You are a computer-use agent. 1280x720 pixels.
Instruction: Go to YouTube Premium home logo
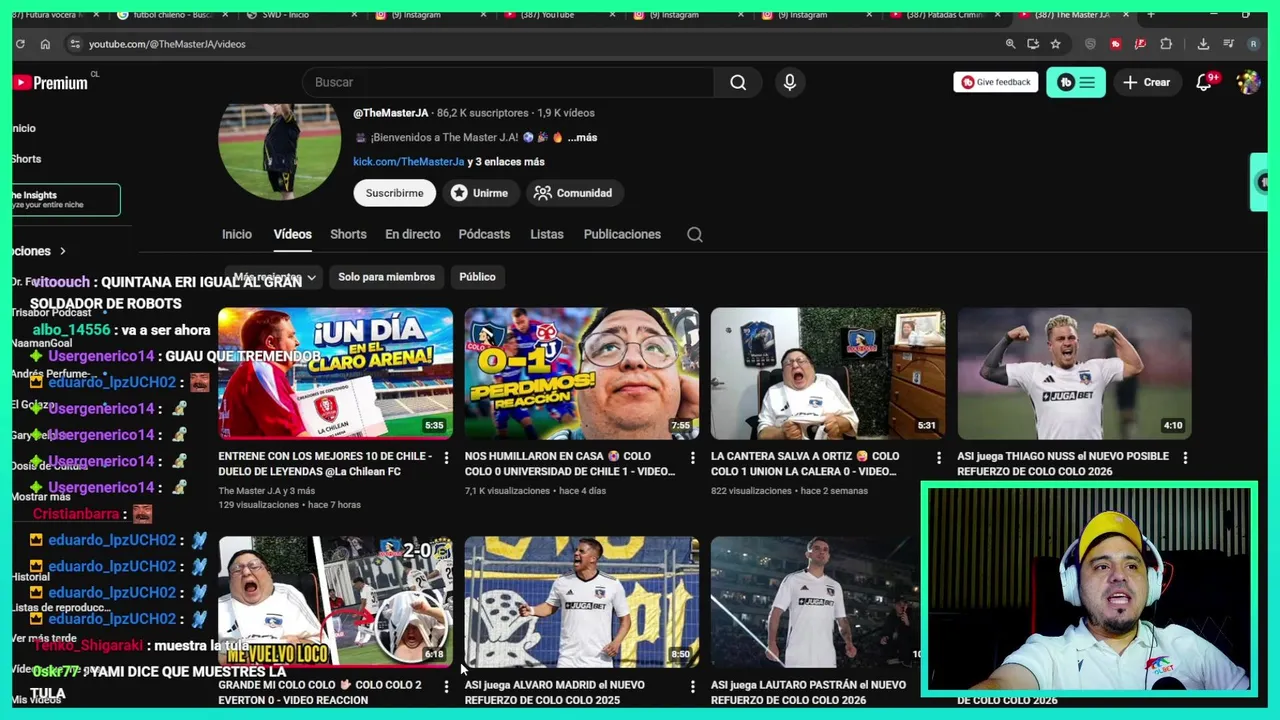[52, 82]
